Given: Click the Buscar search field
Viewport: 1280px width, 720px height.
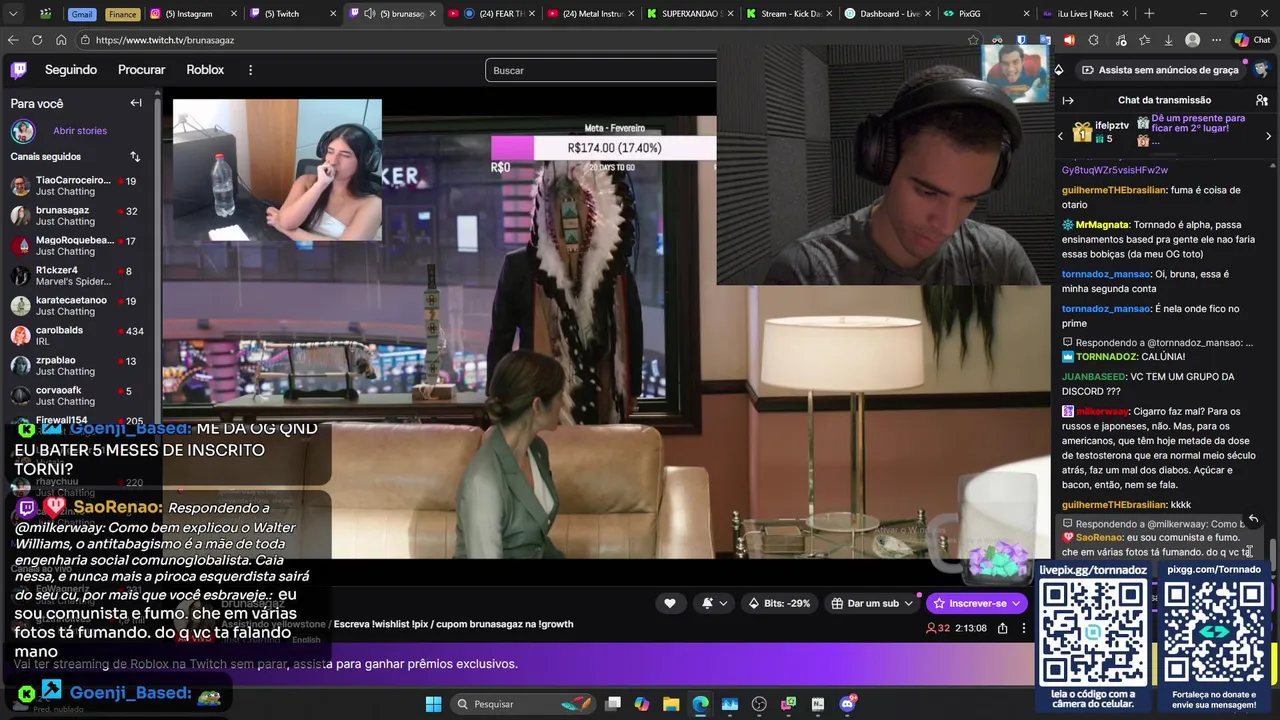Looking at the screenshot, I should point(601,70).
